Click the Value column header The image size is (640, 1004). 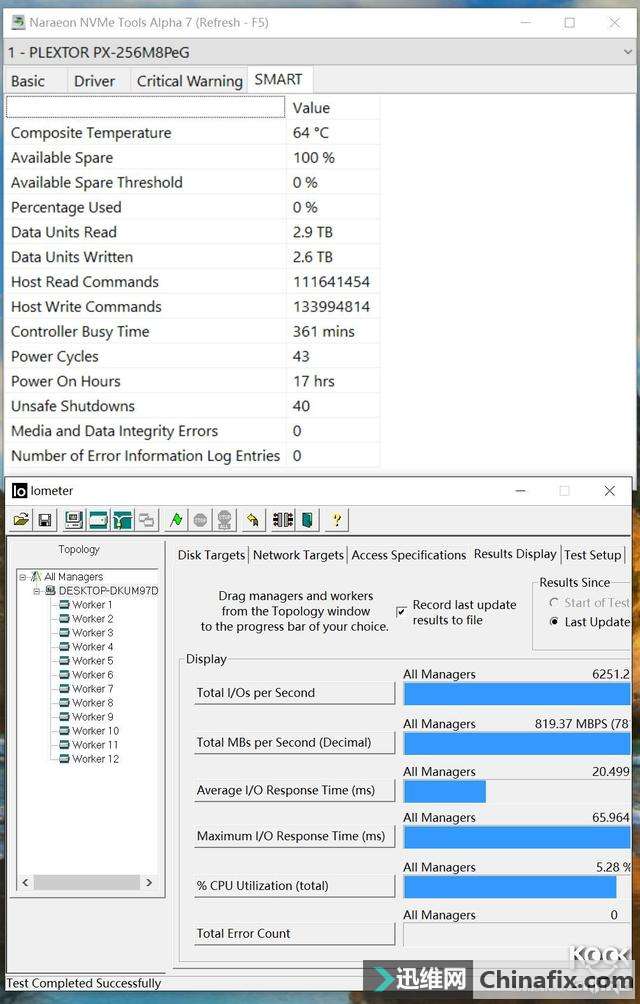[x=333, y=108]
